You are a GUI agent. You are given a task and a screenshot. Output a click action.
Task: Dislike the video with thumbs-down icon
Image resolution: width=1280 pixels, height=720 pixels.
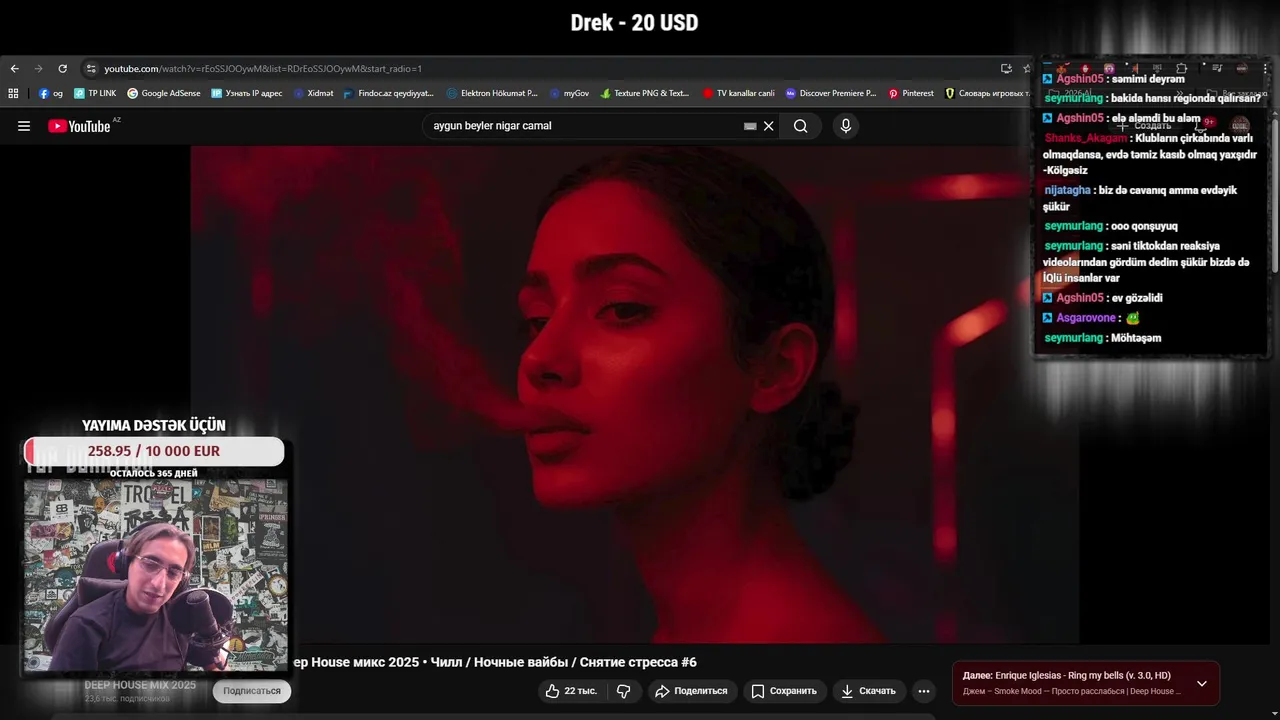pos(624,691)
